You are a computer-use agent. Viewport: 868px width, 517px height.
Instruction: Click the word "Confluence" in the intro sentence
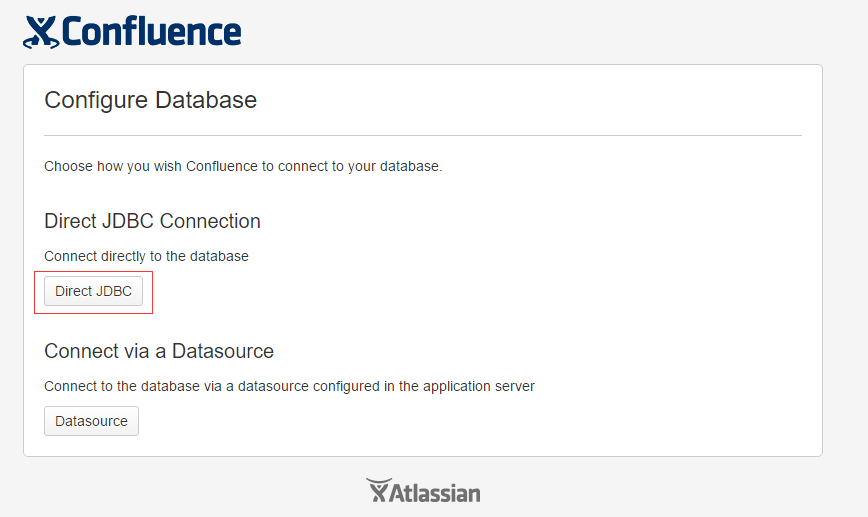point(222,166)
